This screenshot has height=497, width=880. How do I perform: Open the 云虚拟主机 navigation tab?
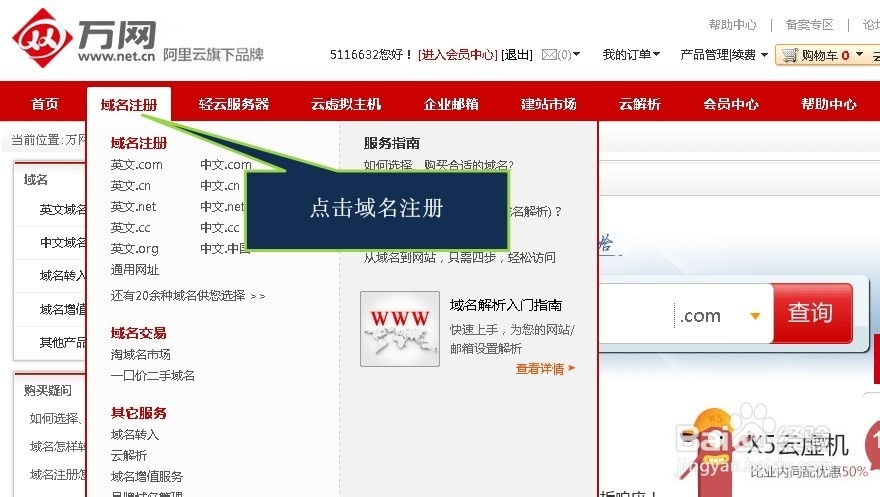coord(346,104)
